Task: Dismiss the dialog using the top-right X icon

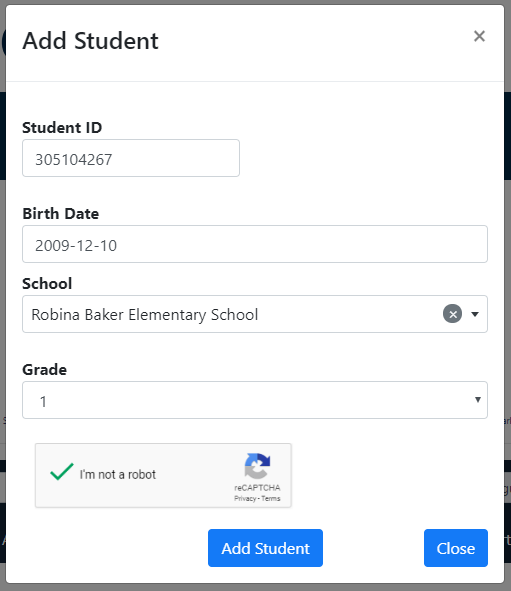Action: tap(479, 36)
